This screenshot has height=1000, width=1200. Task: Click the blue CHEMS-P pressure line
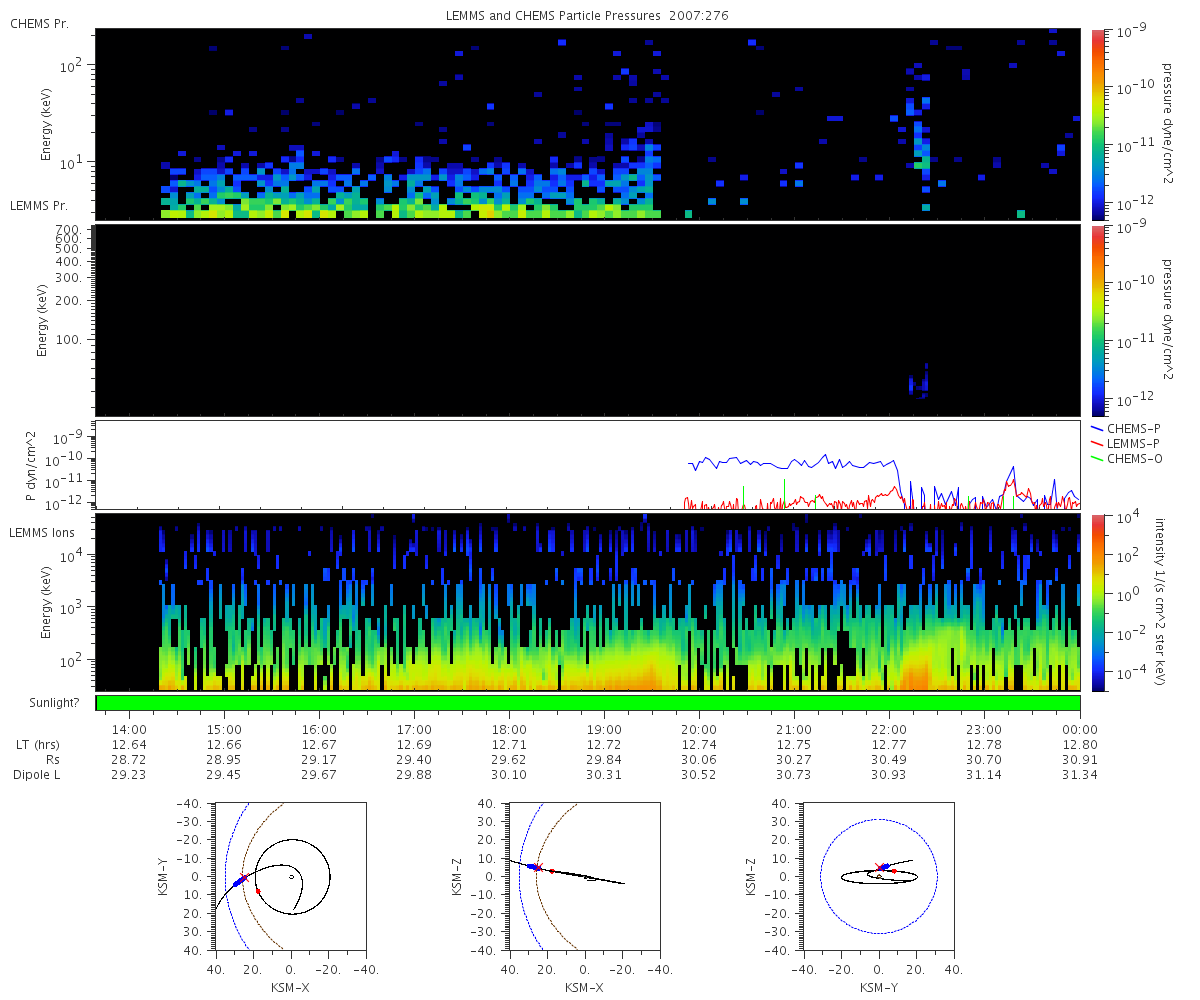790,462
